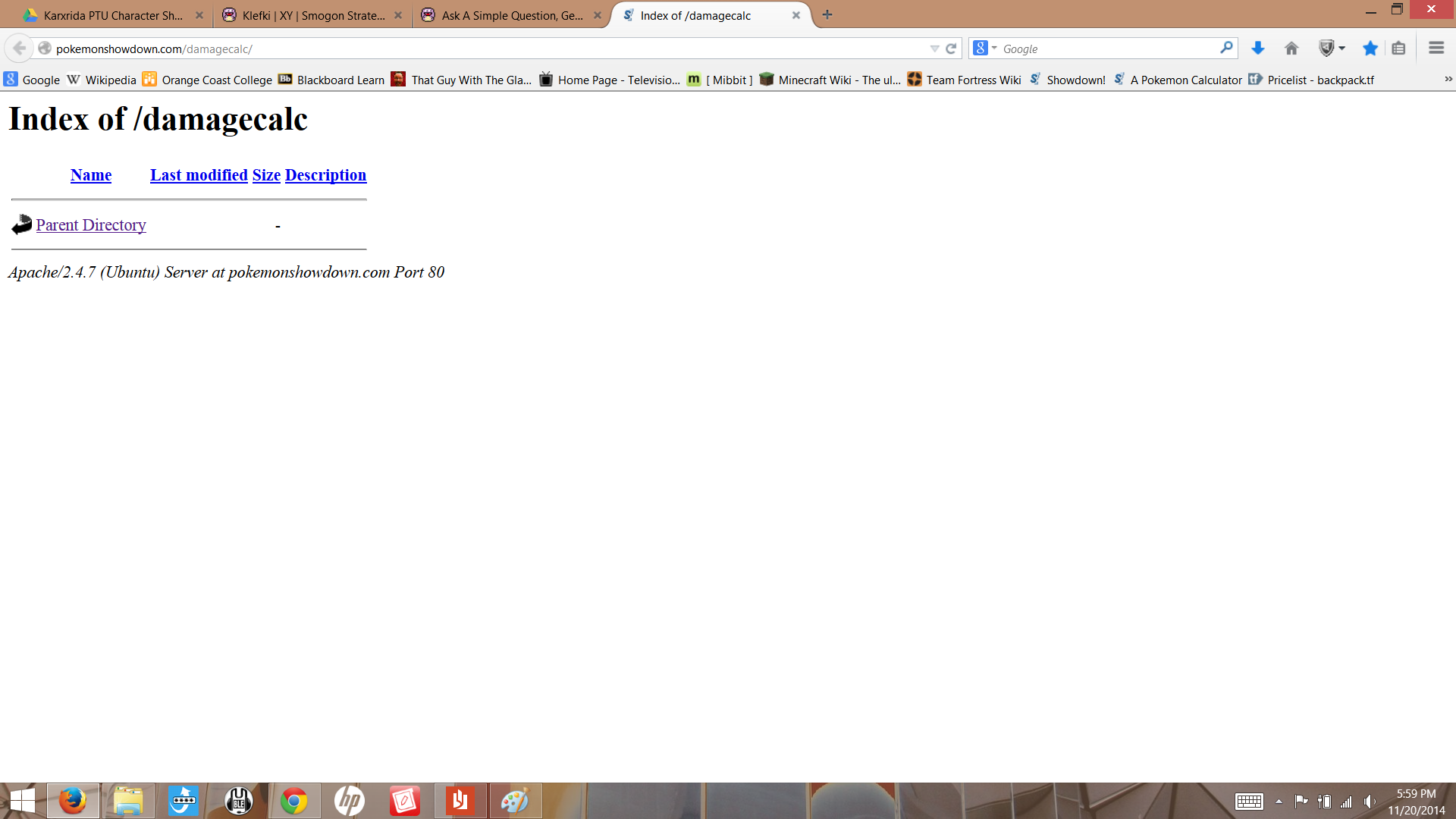This screenshot has width=1456, height=819.
Task: Reload the current page
Action: [951, 49]
